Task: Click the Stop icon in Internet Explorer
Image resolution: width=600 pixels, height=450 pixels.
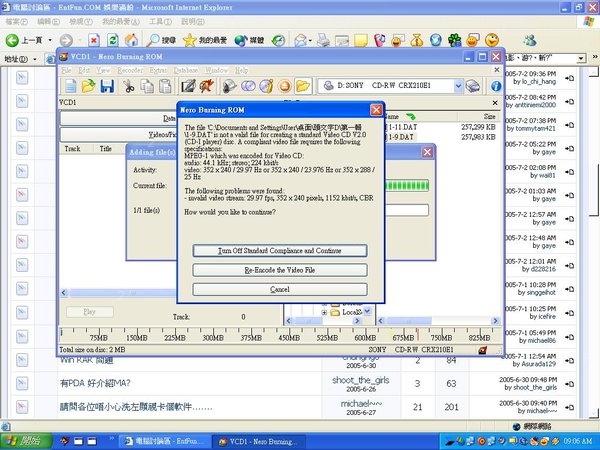Action: pyautogui.click(x=94, y=40)
